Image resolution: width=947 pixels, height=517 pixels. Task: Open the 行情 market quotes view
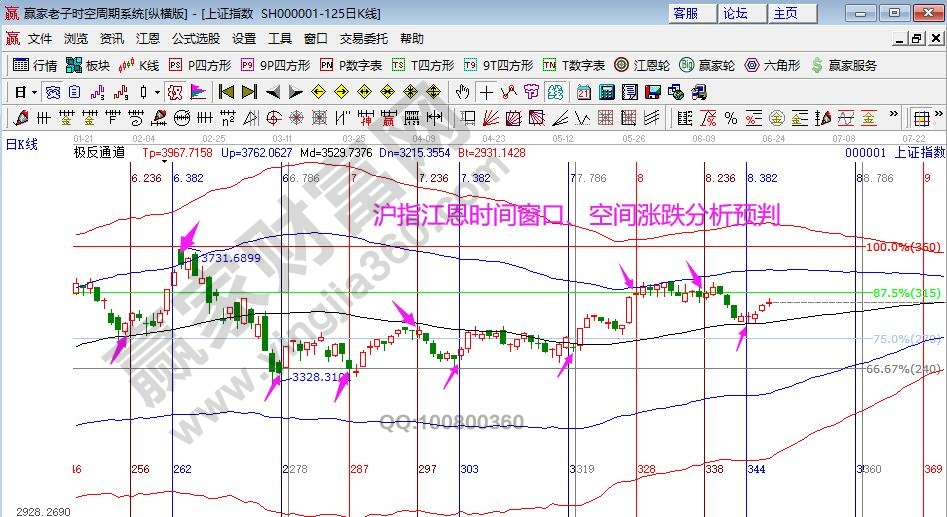point(34,65)
